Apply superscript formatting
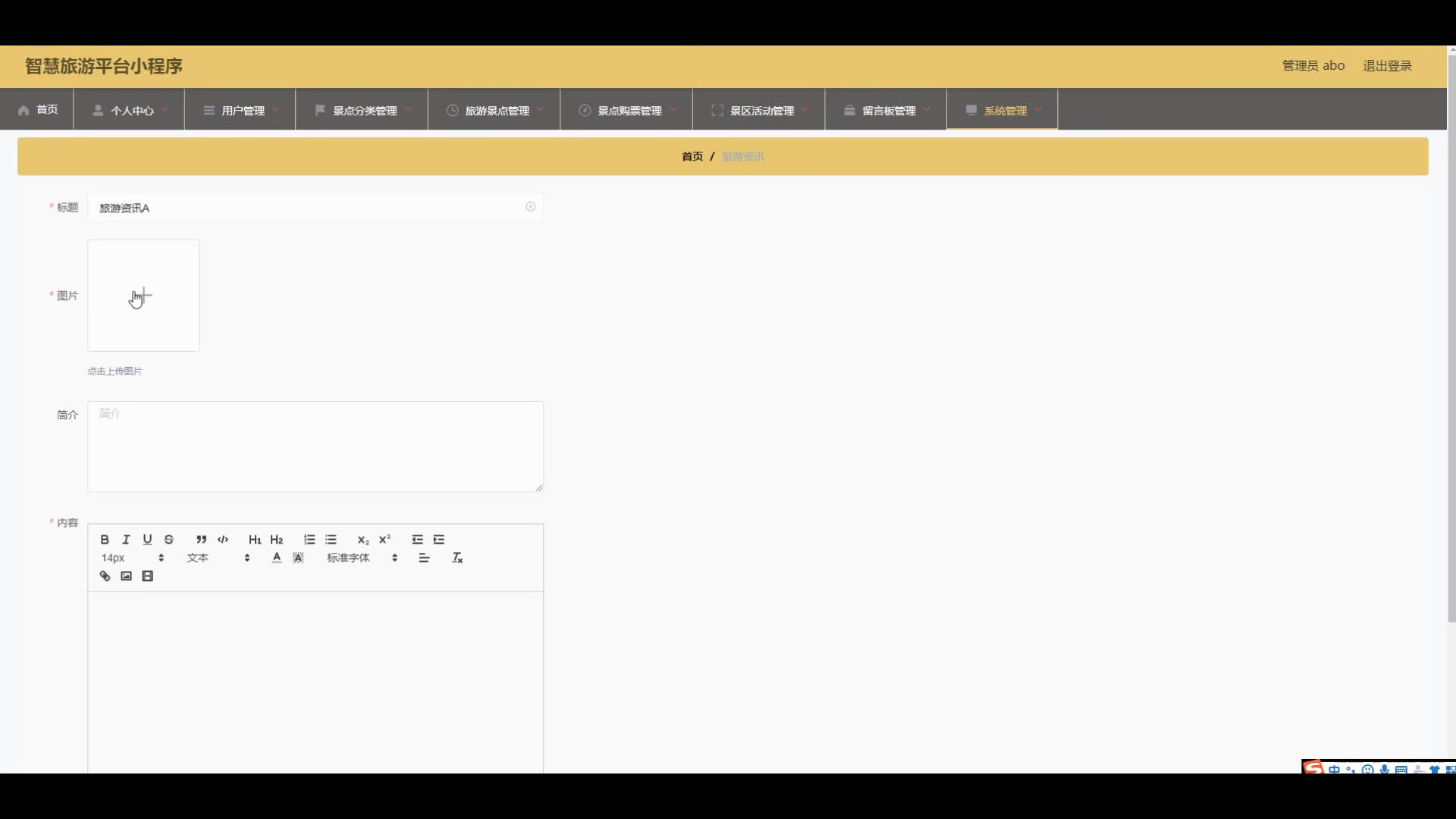1456x819 pixels. coord(384,540)
